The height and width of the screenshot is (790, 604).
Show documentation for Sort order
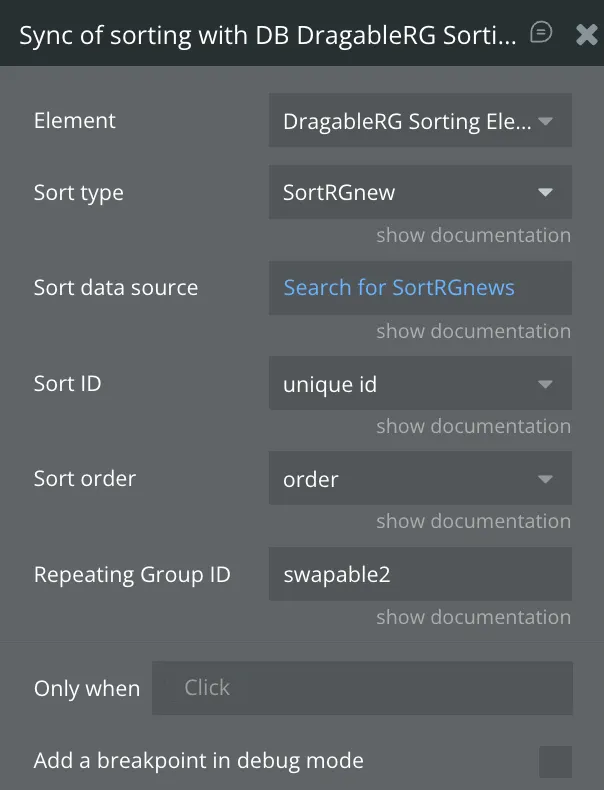[x=473, y=521]
